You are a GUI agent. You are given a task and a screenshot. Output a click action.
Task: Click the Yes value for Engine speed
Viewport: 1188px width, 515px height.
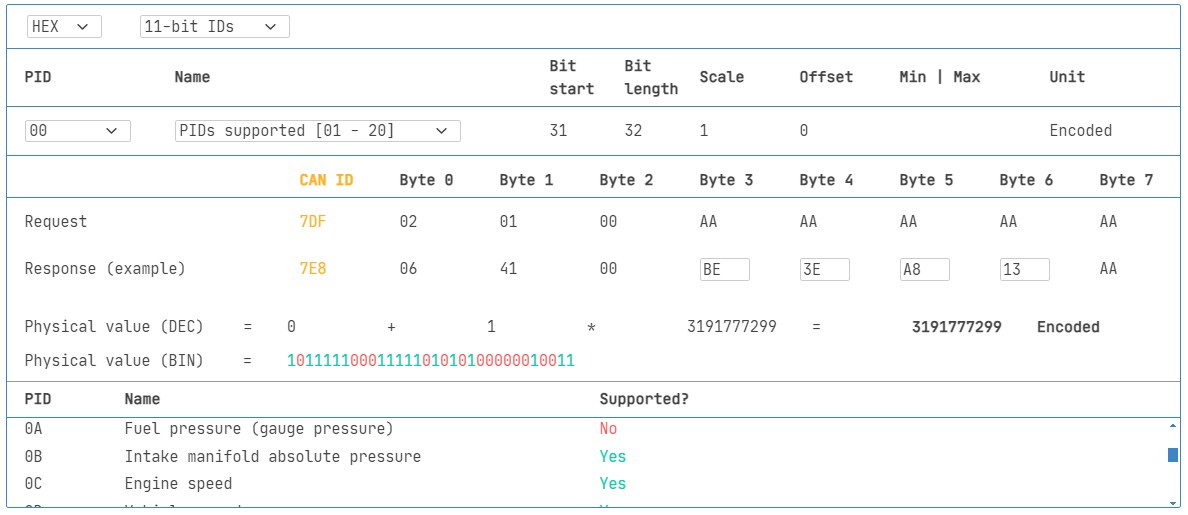(x=613, y=483)
